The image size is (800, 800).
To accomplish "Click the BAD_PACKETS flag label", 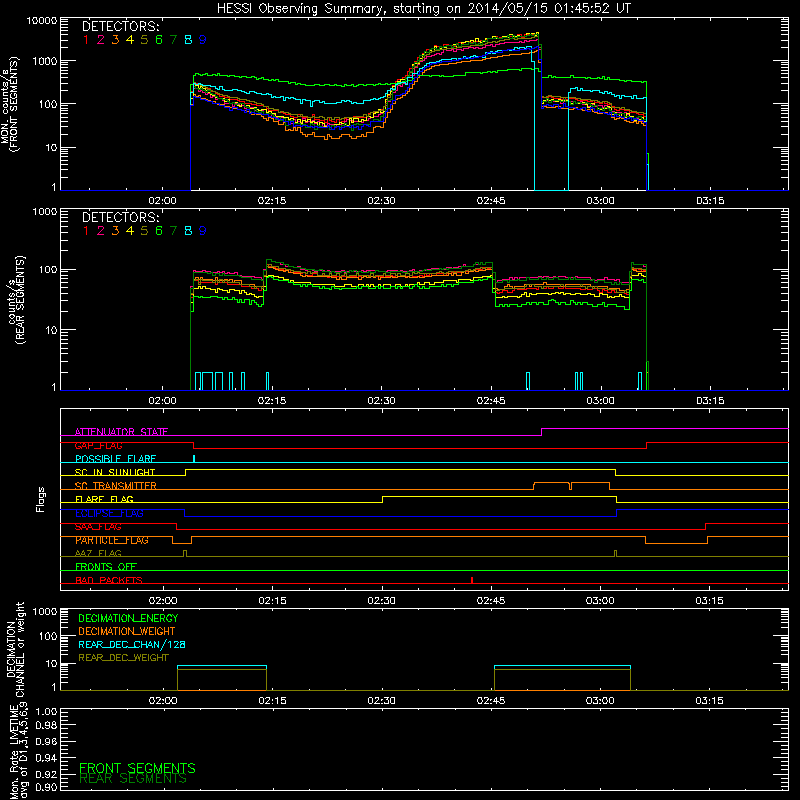I will (109, 580).
